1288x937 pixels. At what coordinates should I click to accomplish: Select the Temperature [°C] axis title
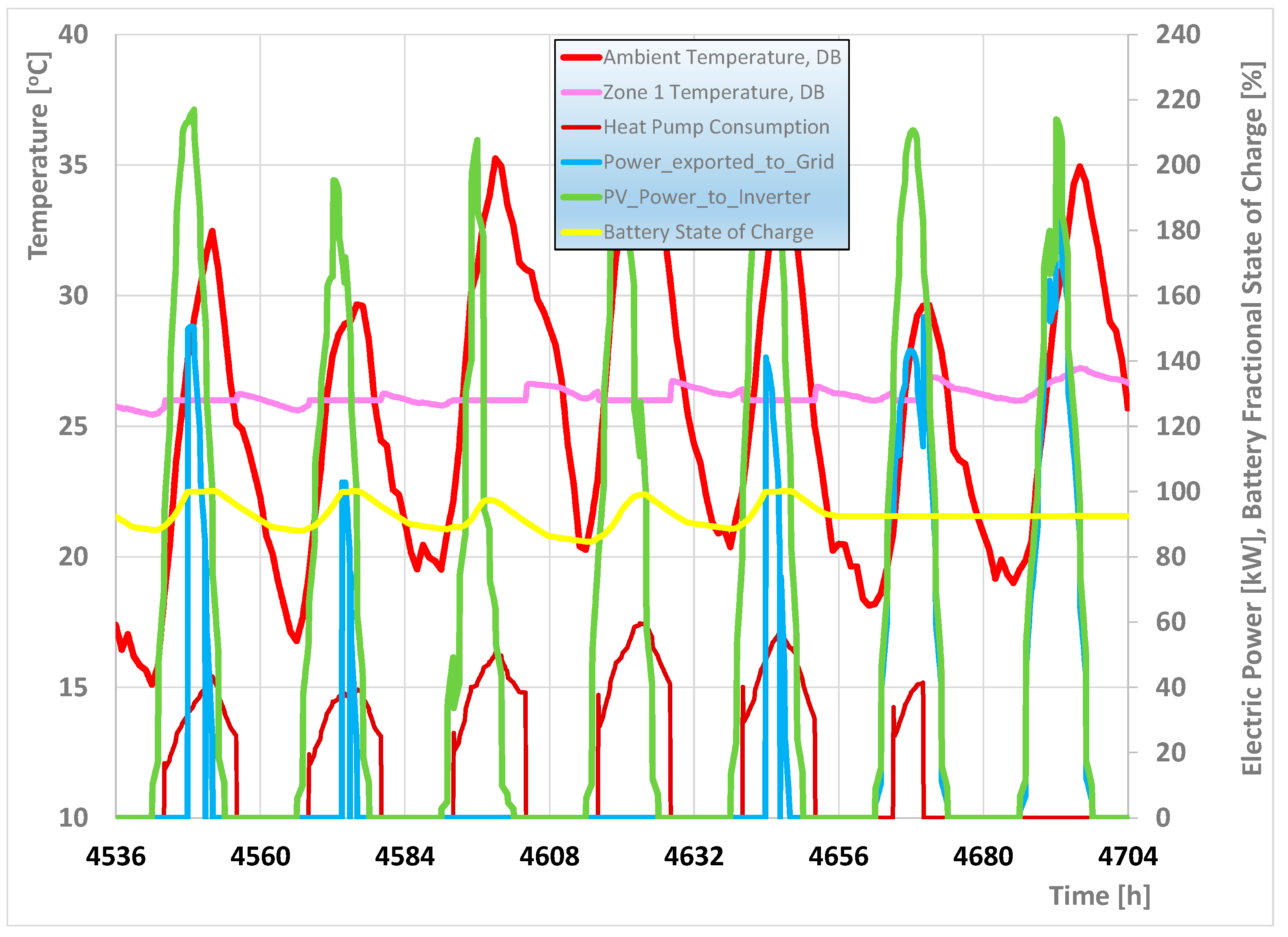click(39, 156)
